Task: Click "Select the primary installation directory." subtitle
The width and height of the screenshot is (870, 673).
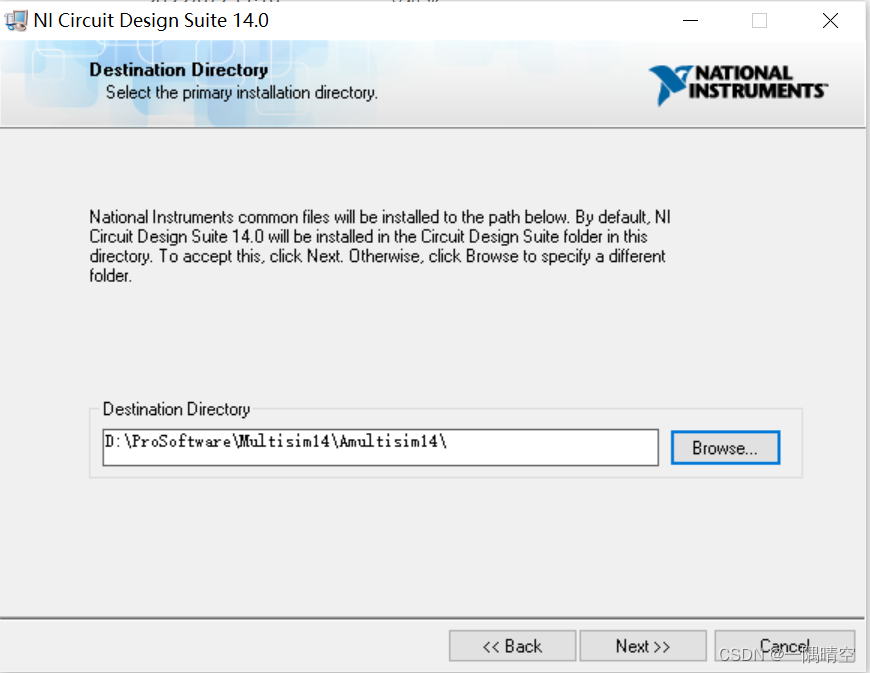Action: [242, 92]
